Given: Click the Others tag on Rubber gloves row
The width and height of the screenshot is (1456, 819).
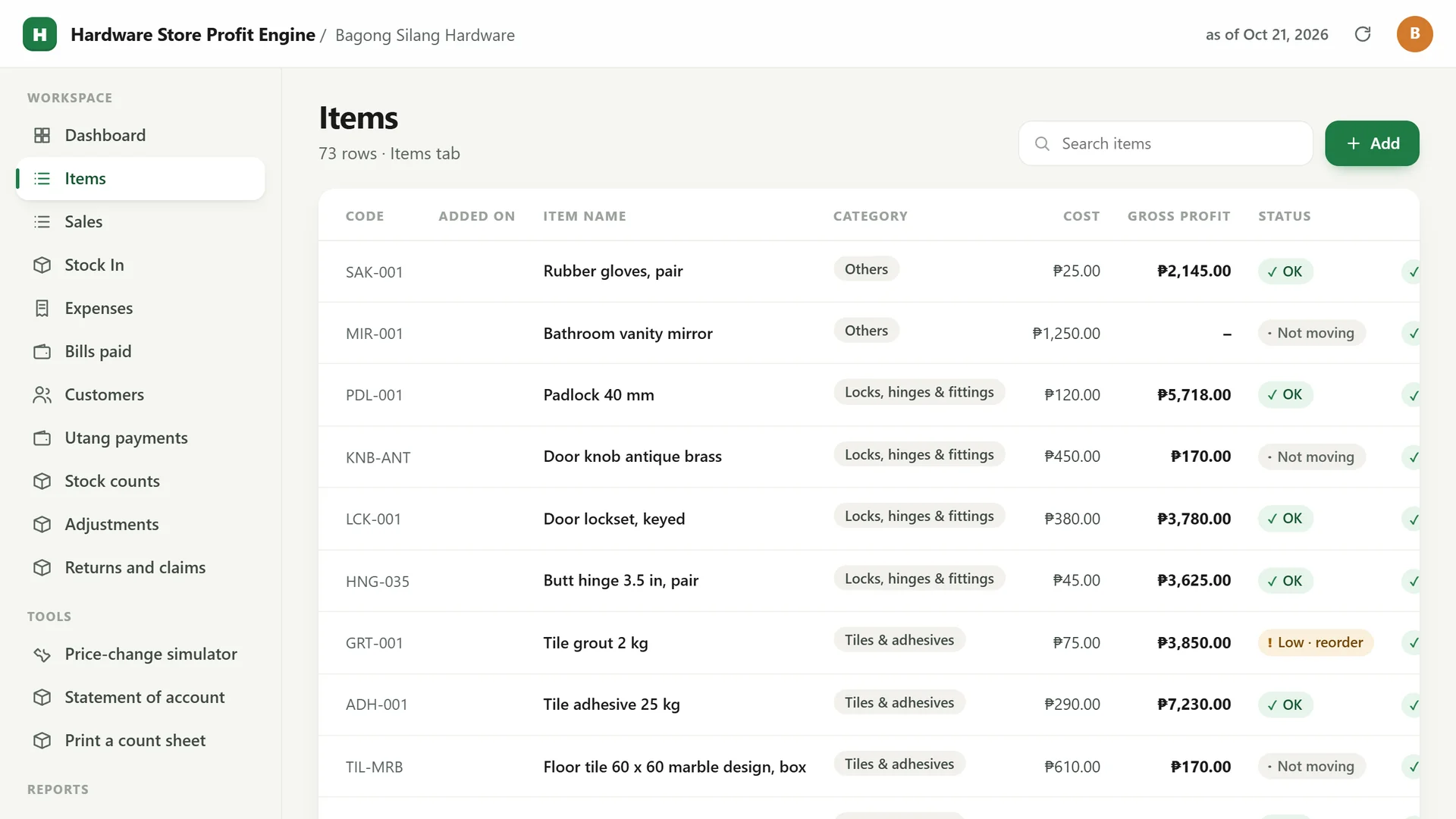Looking at the screenshot, I should [866, 269].
